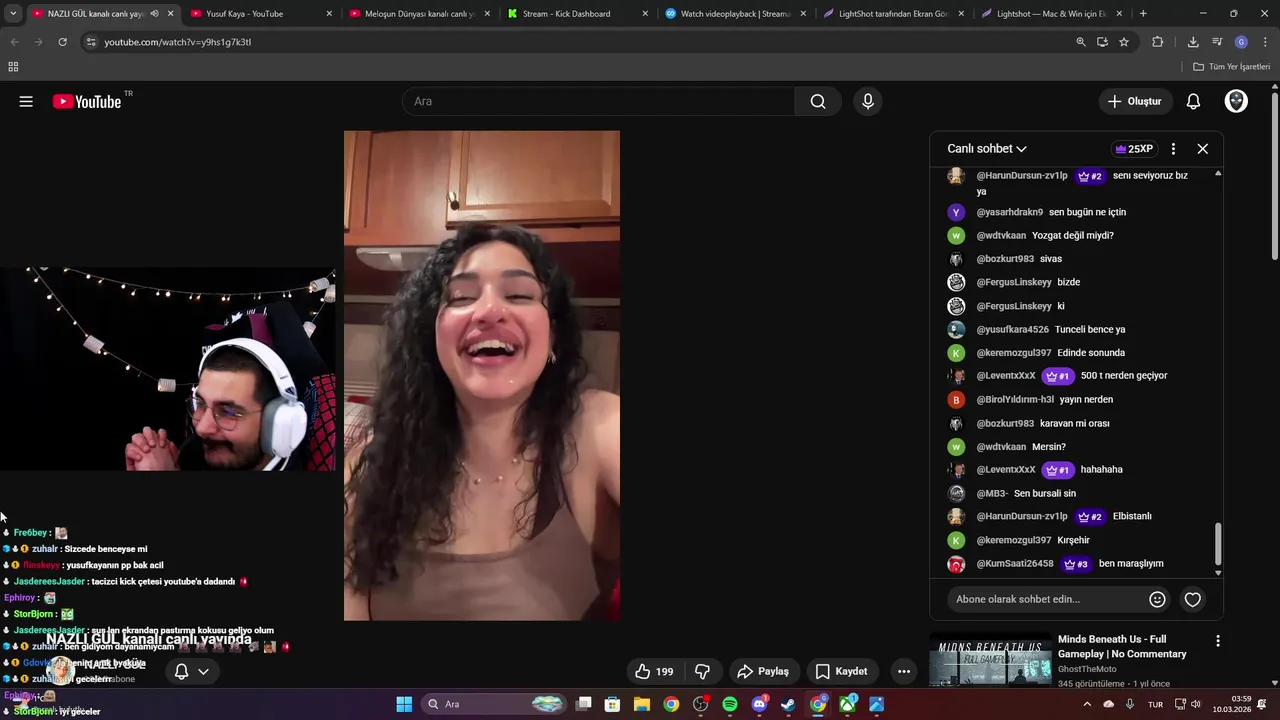Image resolution: width=1280 pixels, height=720 pixels.
Task: Open live chat options three-dot menu
Action: point(1173,148)
